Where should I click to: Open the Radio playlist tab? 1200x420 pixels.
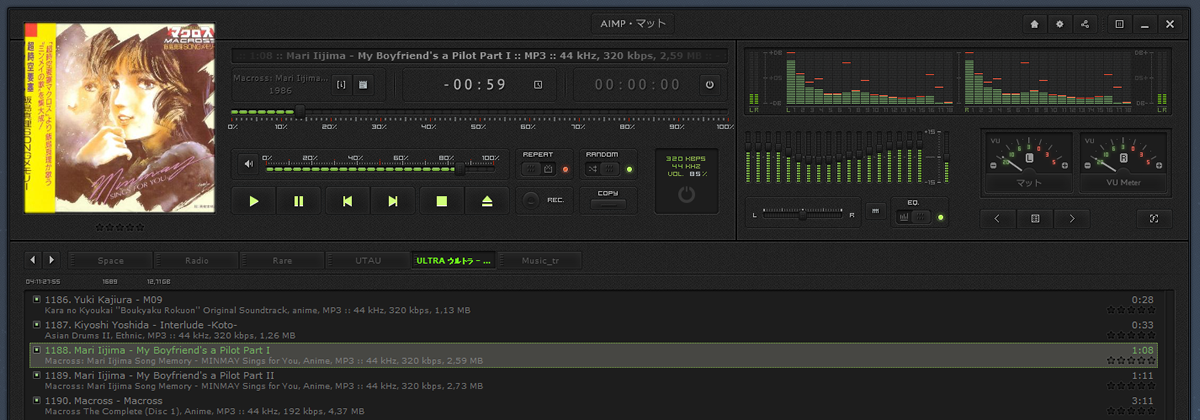(196, 261)
